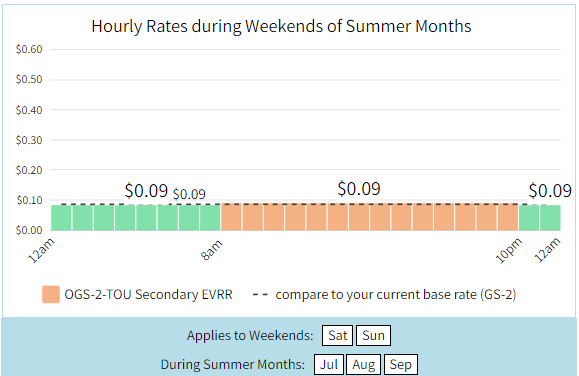The width and height of the screenshot is (579, 376).
Task: Click the dashed-line base rate legend icon
Action: coord(260,294)
